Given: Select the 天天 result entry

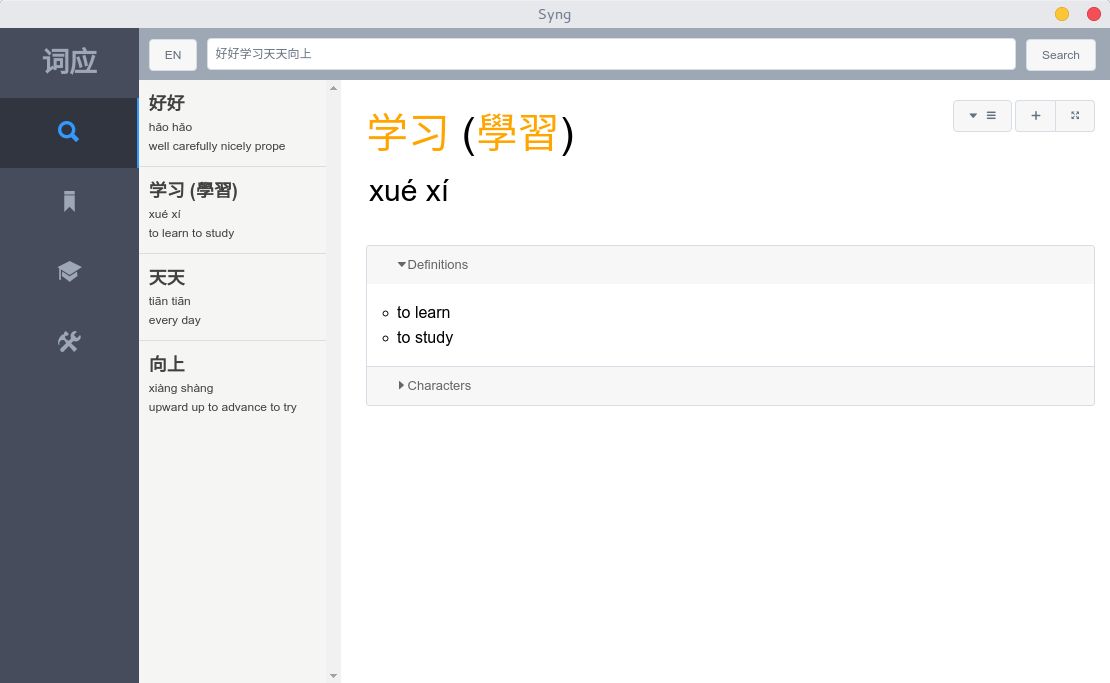Looking at the screenshot, I should point(232,297).
